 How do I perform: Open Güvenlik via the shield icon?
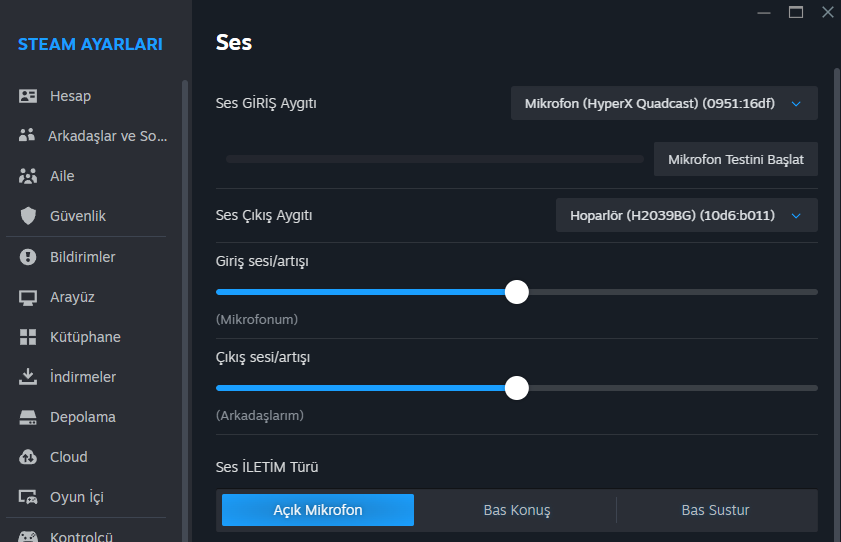click(x=28, y=216)
